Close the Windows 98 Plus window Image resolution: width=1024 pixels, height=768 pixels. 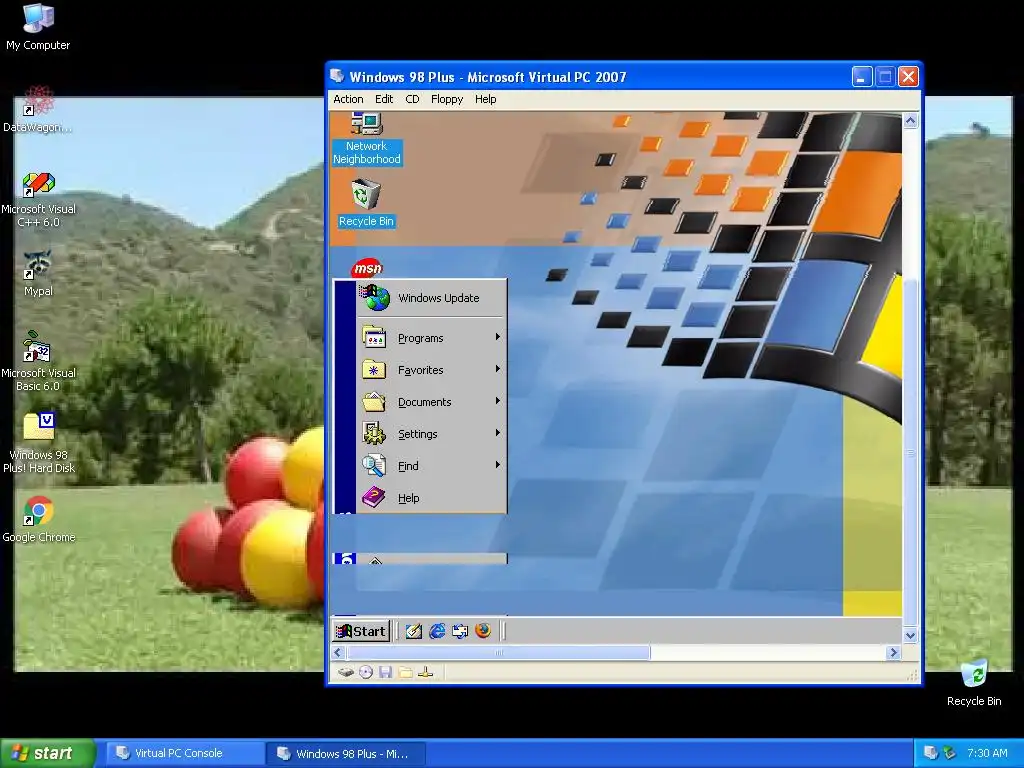[x=908, y=77]
